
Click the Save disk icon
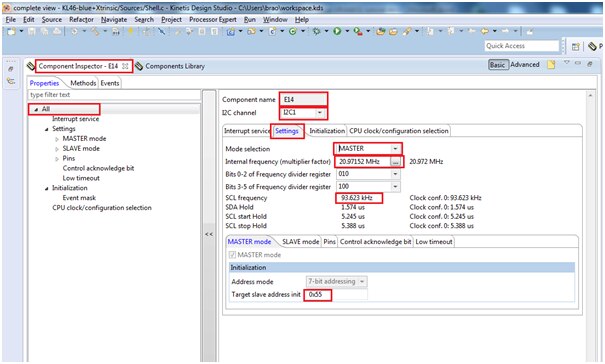coord(32,31)
